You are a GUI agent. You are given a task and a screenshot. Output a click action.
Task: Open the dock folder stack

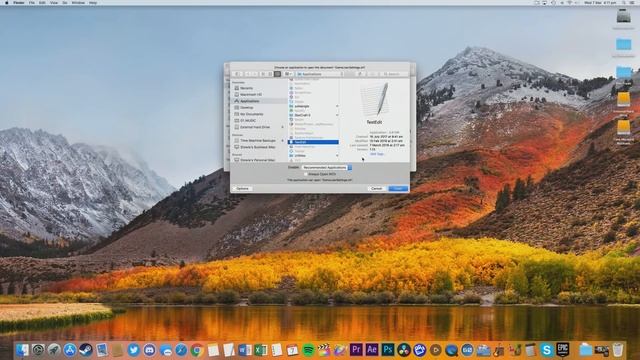pyautogui.click(x=586, y=350)
